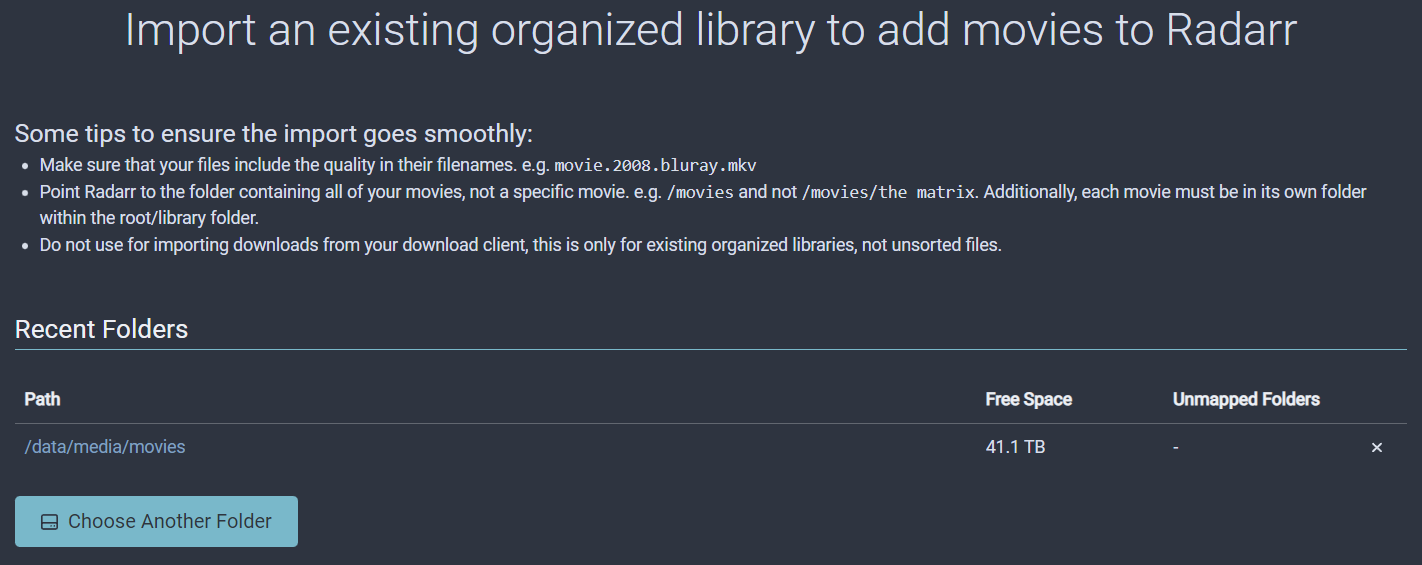Click the movie.2008.bluray.mkv example filename

pyautogui.click(x=655, y=165)
